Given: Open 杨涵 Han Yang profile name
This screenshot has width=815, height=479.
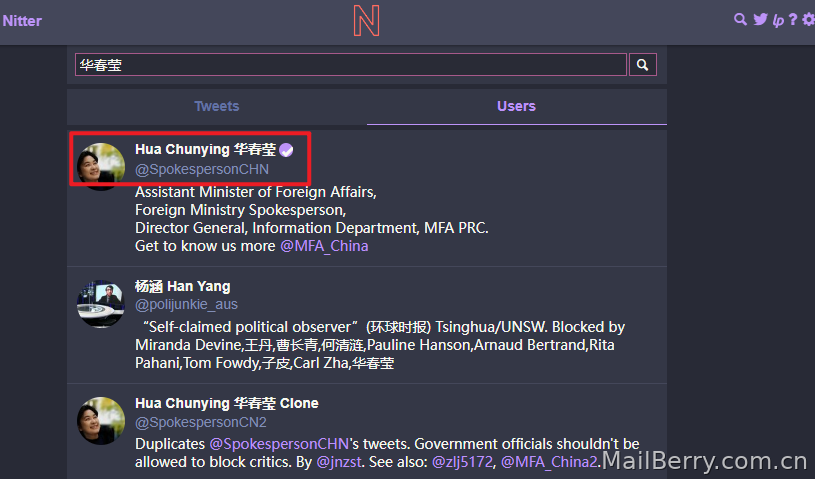Looking at the screenshot, I should [x=182, y=286].
